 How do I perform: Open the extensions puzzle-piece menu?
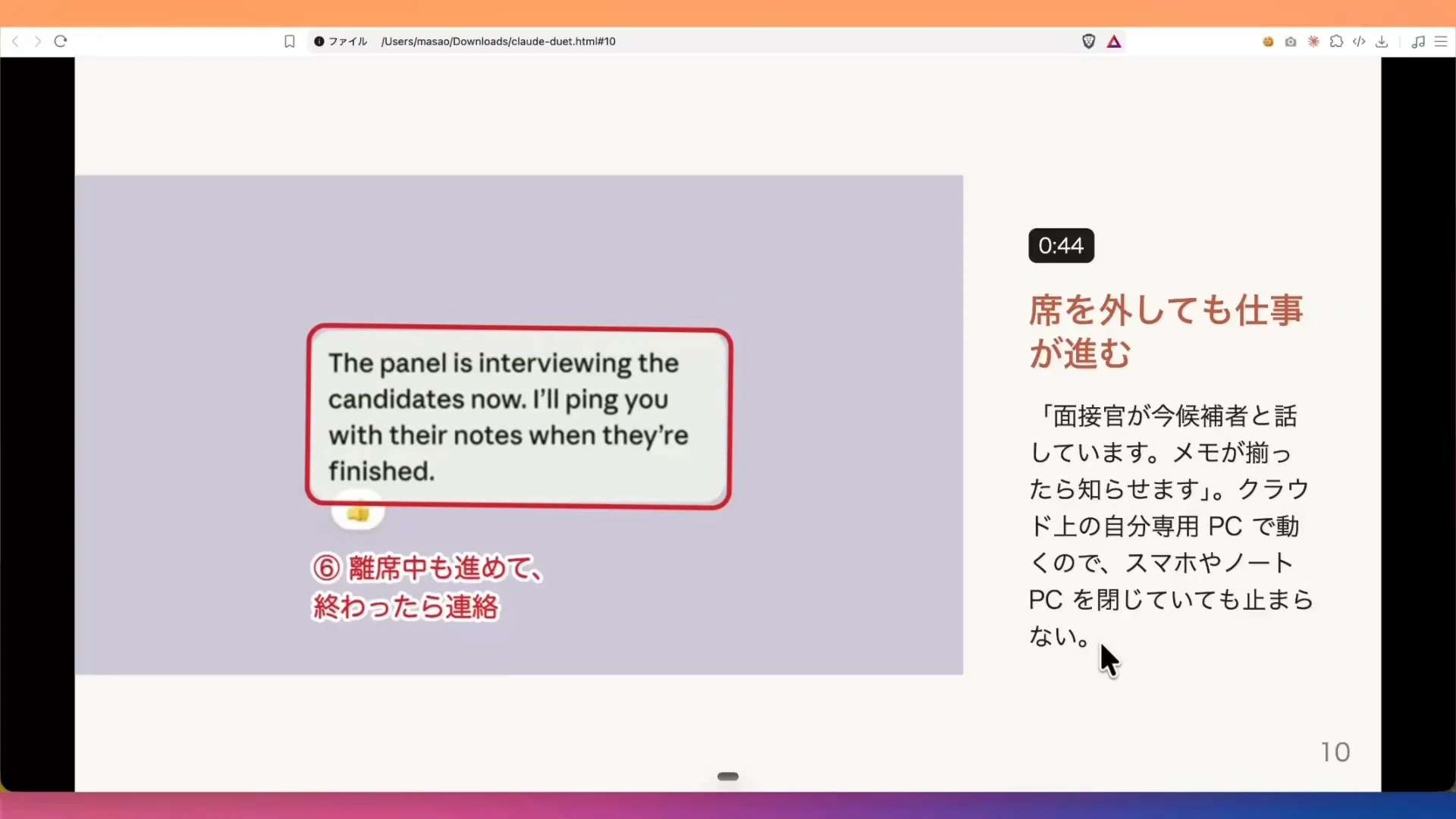[1337, 42]
